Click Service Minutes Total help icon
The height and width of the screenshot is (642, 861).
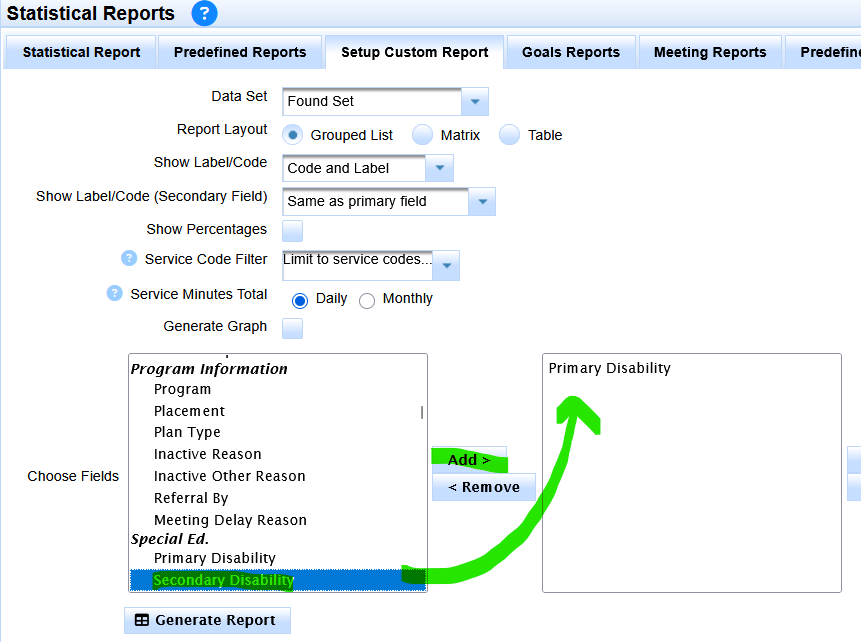point(114,293)
